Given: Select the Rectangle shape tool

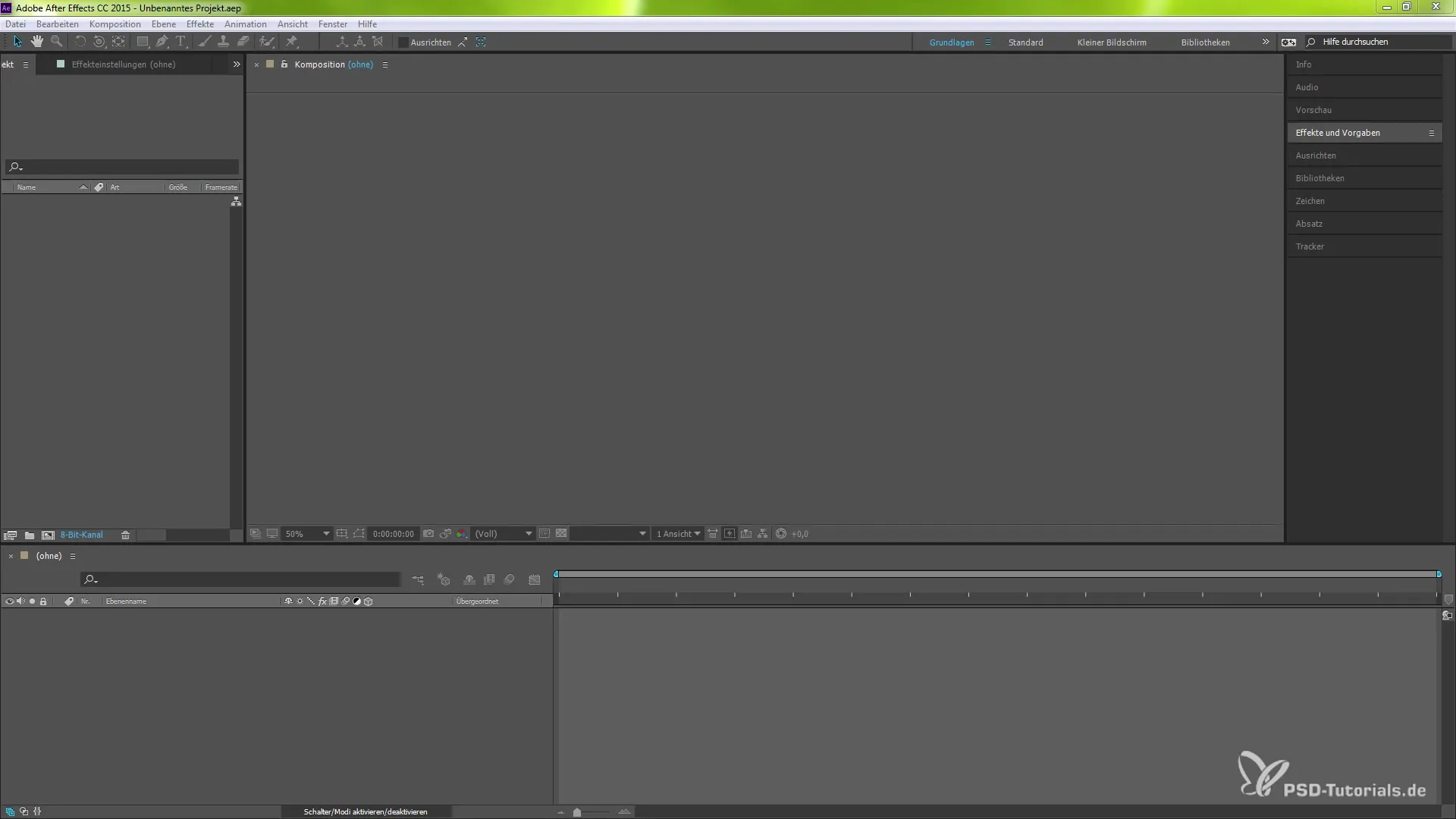Looking at the screenshot, I should point(142,42).
